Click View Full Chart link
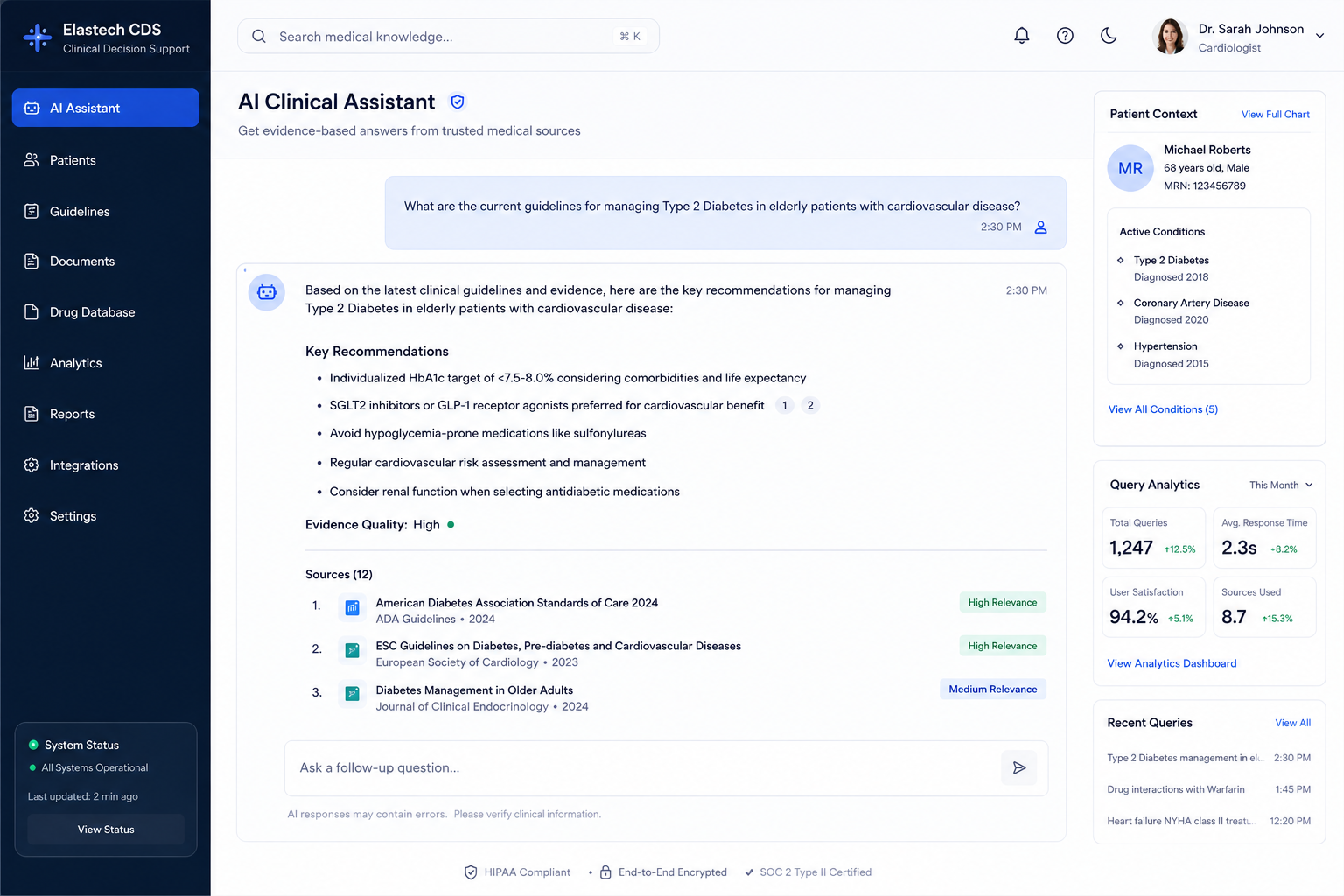1344x896 pixels. coord(1276,115)
